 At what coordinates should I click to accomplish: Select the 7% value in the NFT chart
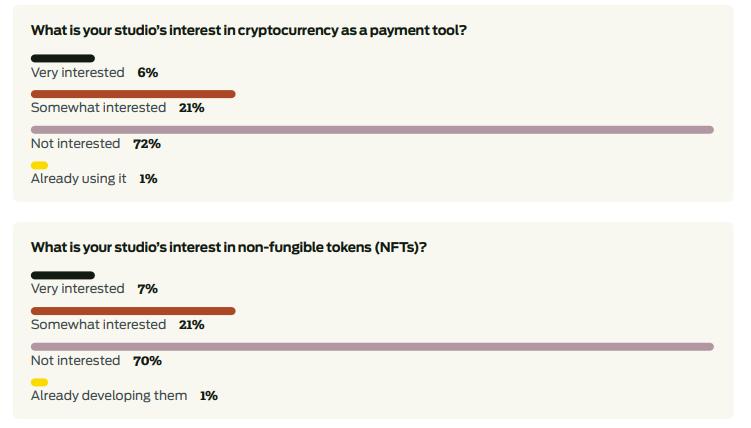pos(148,289)
